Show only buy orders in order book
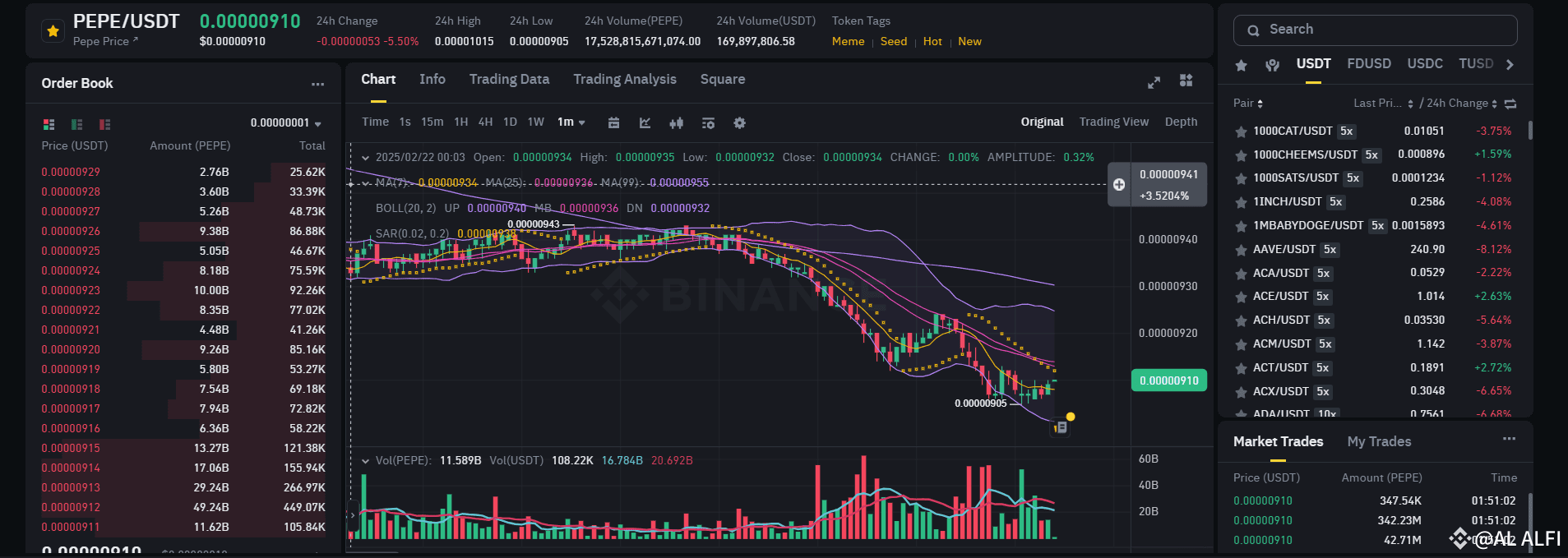Image resolution: width=1568 pixels, height=558 pixels. (77, 124)
